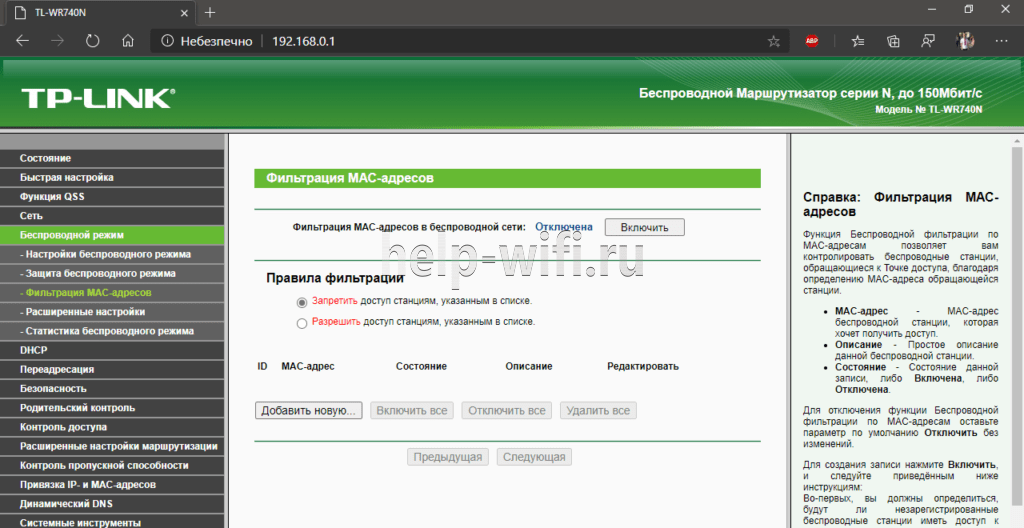The height and width of the screenshot is (528, 1024).
Task: Open the ABP Adblock Plus extension
Action: tap(812, 41)
